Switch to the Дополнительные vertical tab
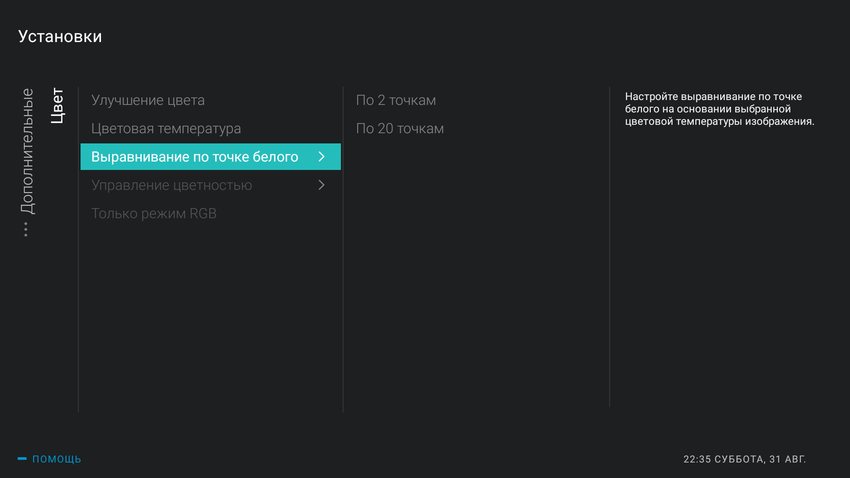This screenshot has width=850, height=478. coord(27,150)
